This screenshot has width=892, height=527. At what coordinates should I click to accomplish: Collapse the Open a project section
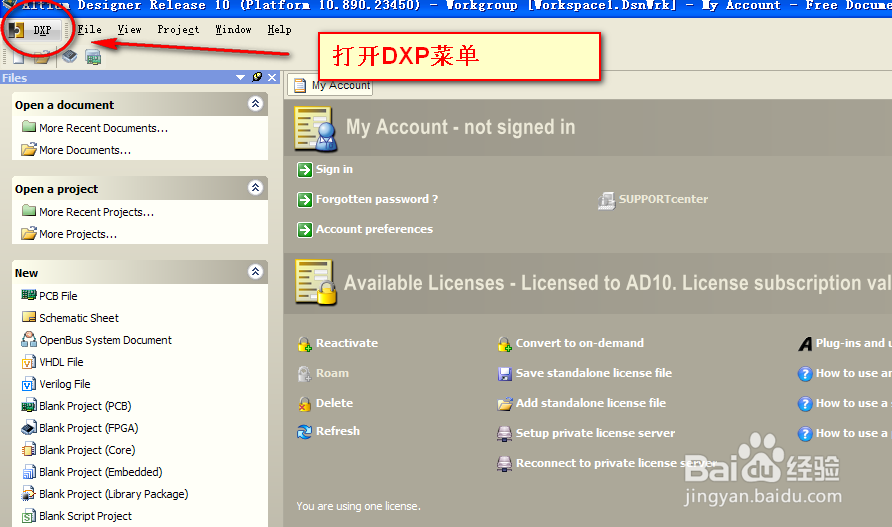coord(255,188)
